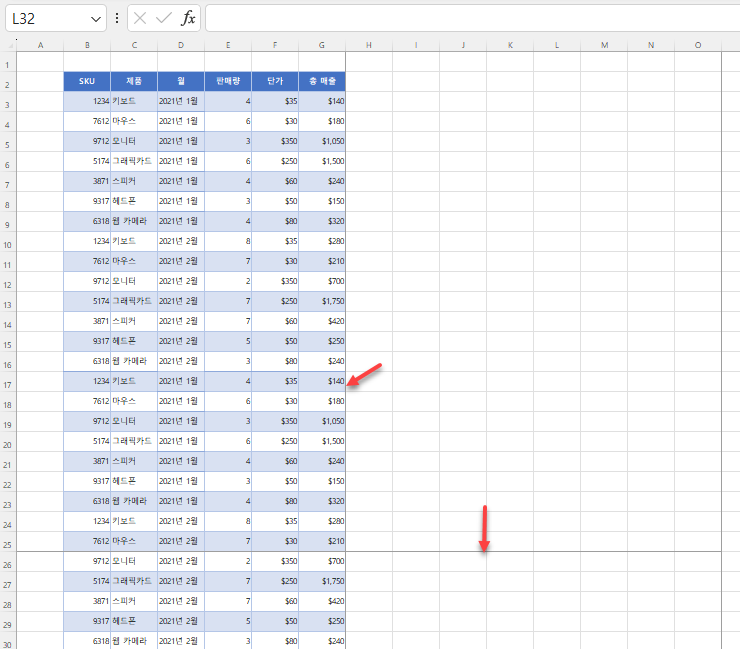Open the Name Box dropdown arrow
The image size is (740, 649).
click(96, 19)
